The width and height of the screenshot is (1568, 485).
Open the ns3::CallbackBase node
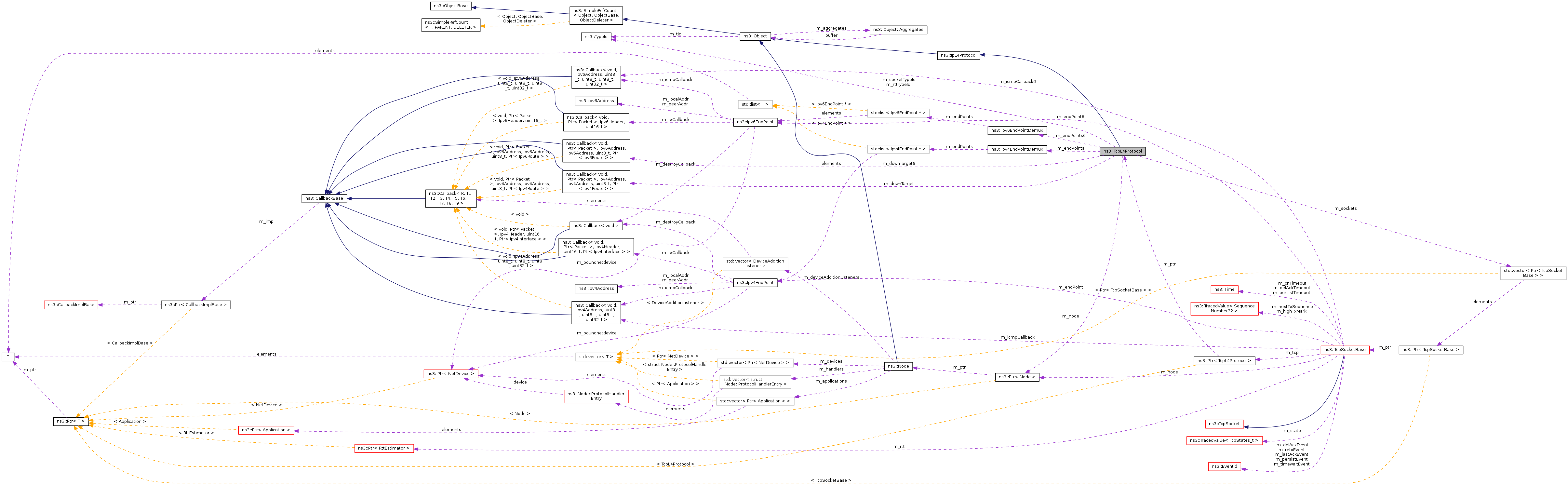click(324, 198)
